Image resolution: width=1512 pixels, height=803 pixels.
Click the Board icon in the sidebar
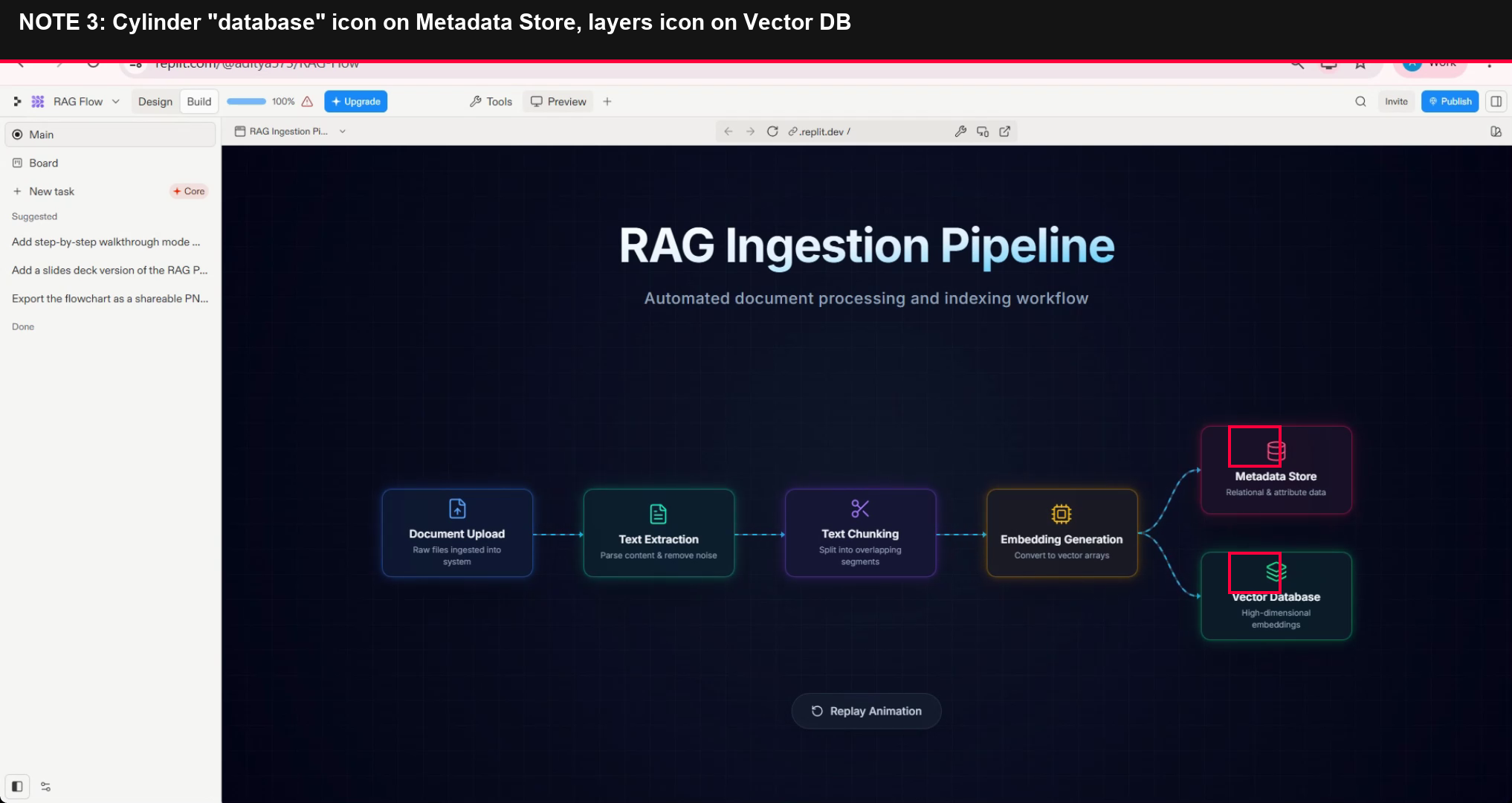tap(17, 163)
